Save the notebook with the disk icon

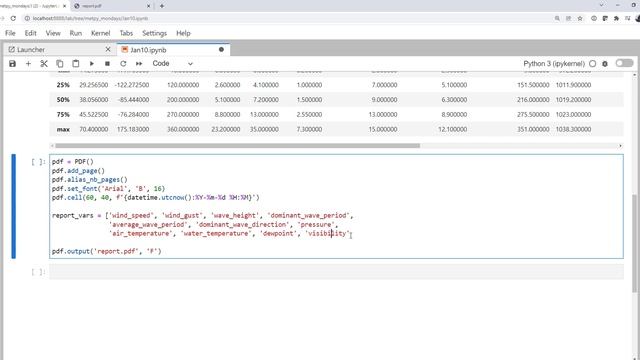click(12, 64)
